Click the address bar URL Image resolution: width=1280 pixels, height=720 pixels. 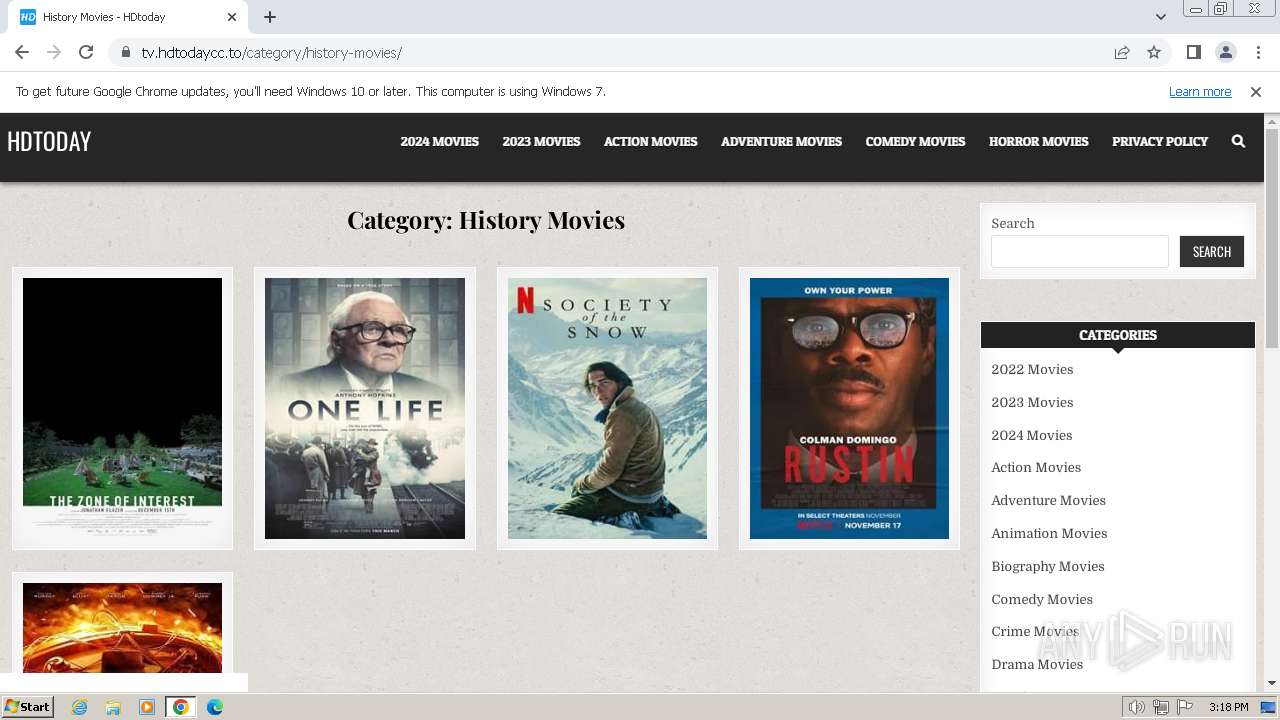point(272,52)
